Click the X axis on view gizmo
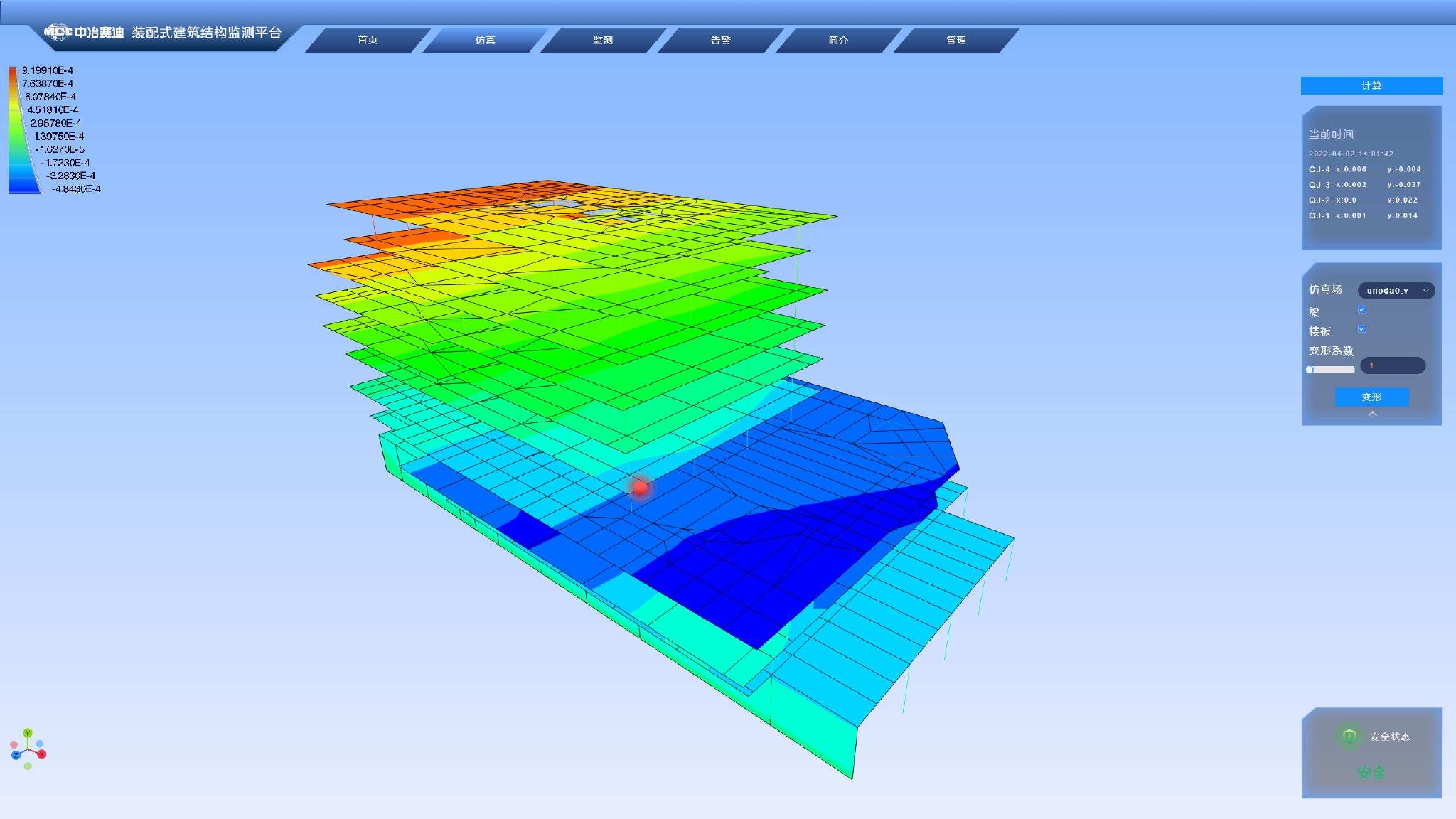The image size is (1456, 819). pyautogui.click(x=42, y=754)
